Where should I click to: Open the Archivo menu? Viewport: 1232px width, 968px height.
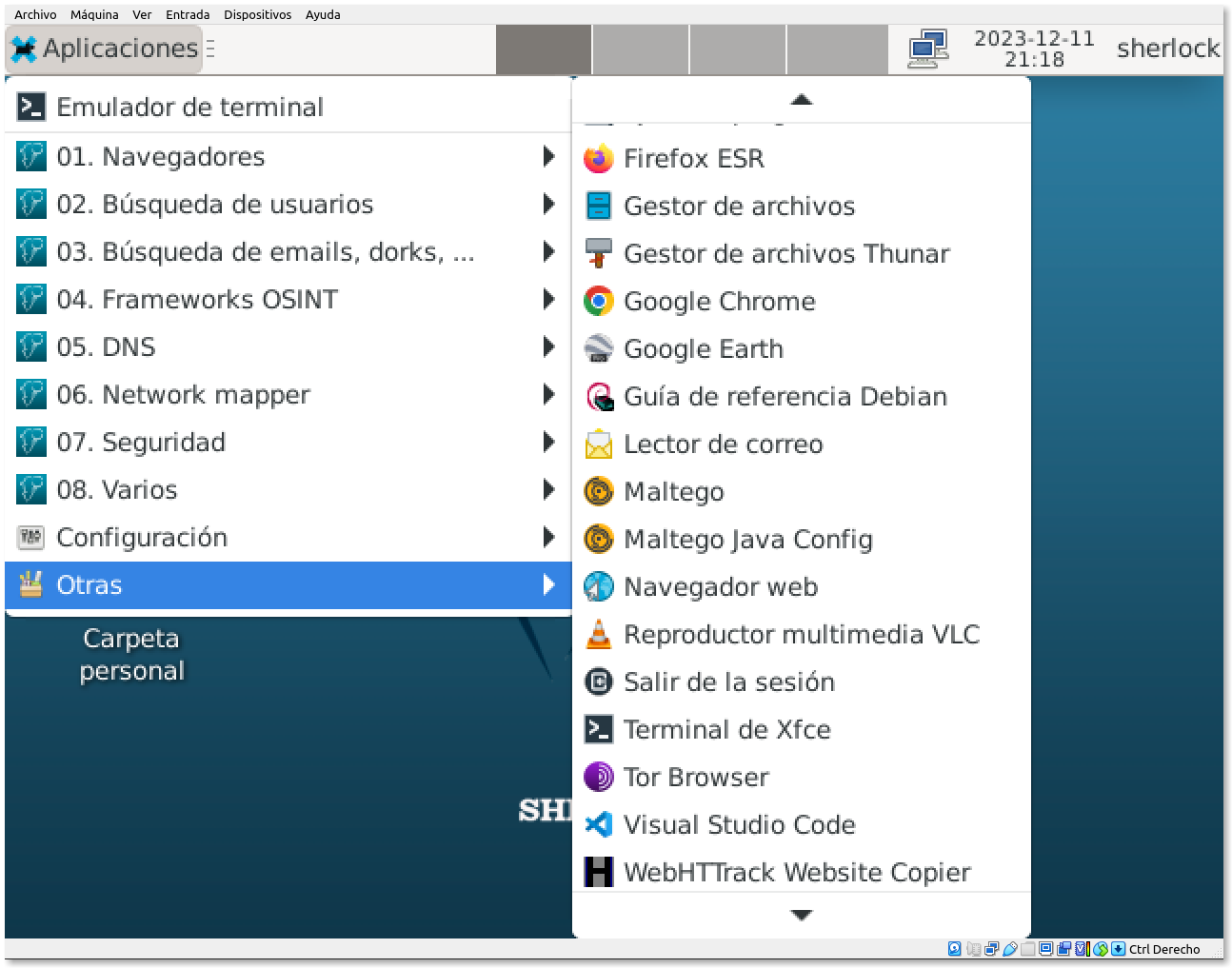pos(35,14)
